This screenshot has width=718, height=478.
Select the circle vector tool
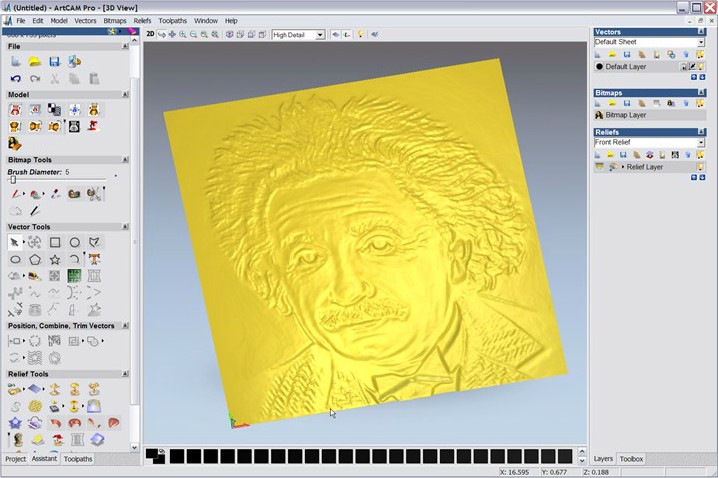click(74, 242)
